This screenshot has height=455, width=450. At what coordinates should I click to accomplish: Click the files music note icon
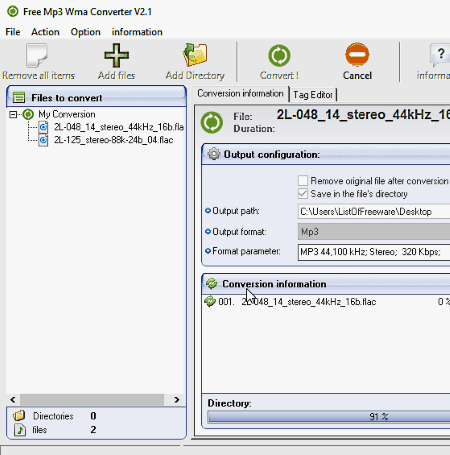(x=20, y=430)
